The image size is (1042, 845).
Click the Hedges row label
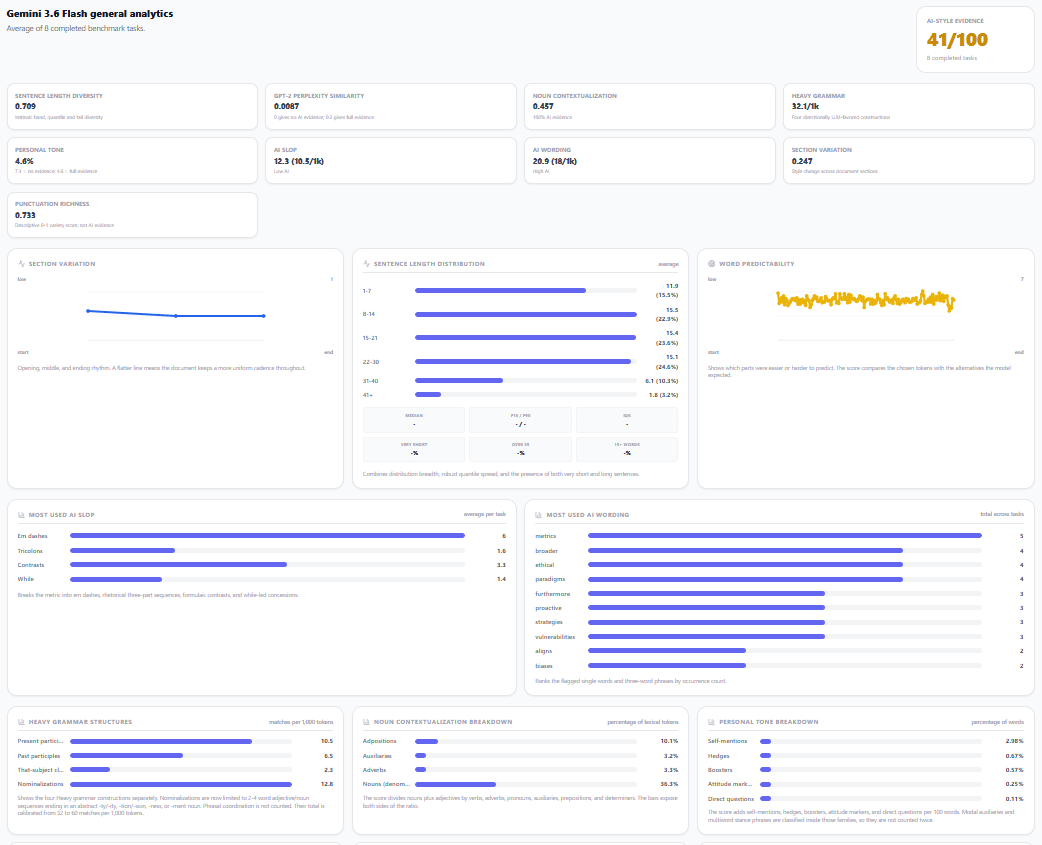(718, 756)
